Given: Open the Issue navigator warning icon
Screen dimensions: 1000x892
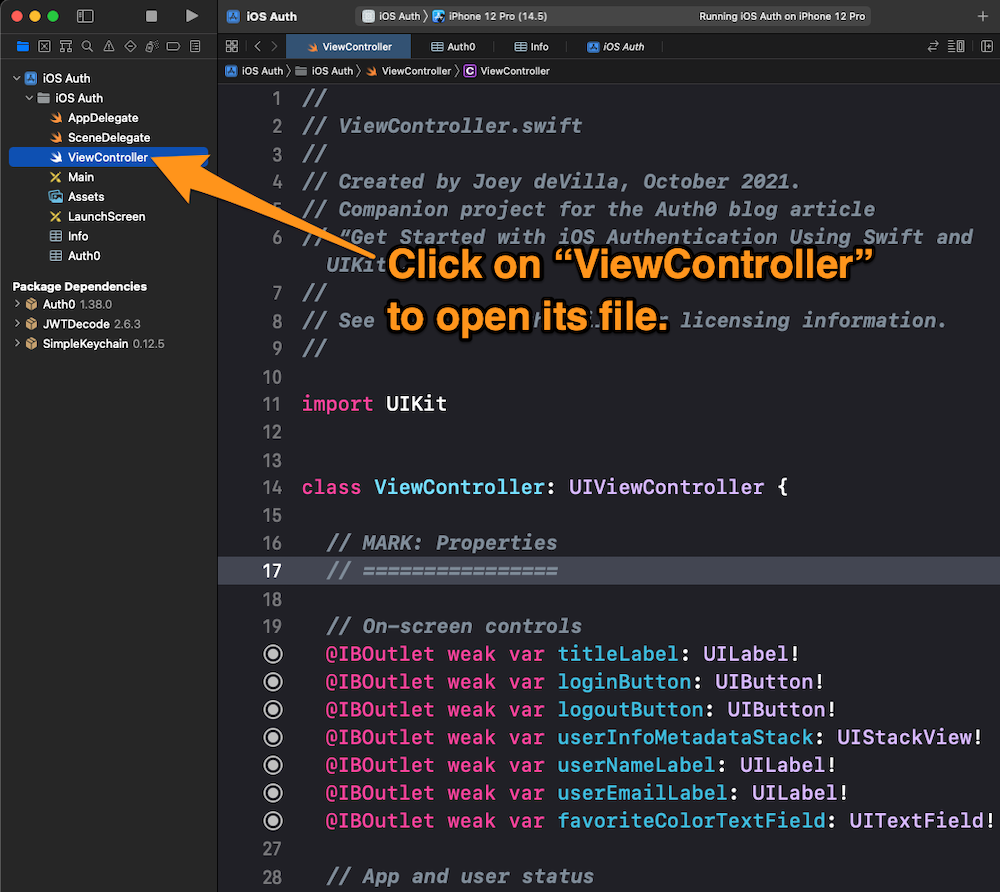Looking at the screenshot, I should (x=109, y=46).
